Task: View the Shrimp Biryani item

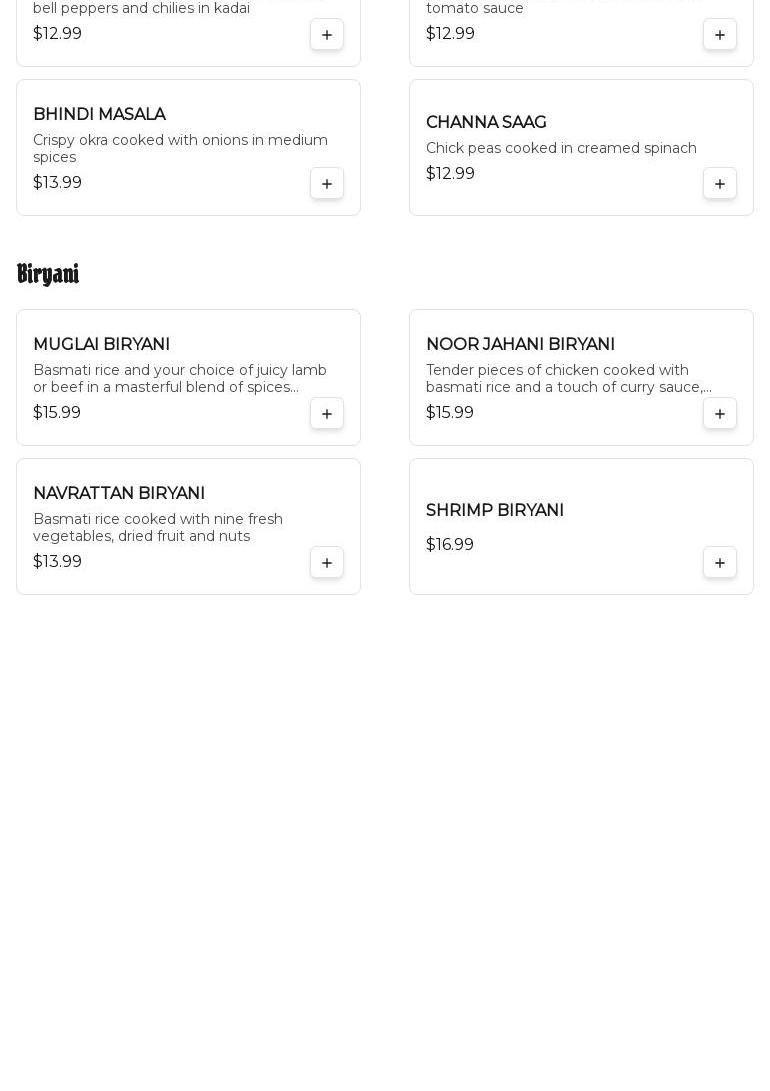Action: click(495, 511)
